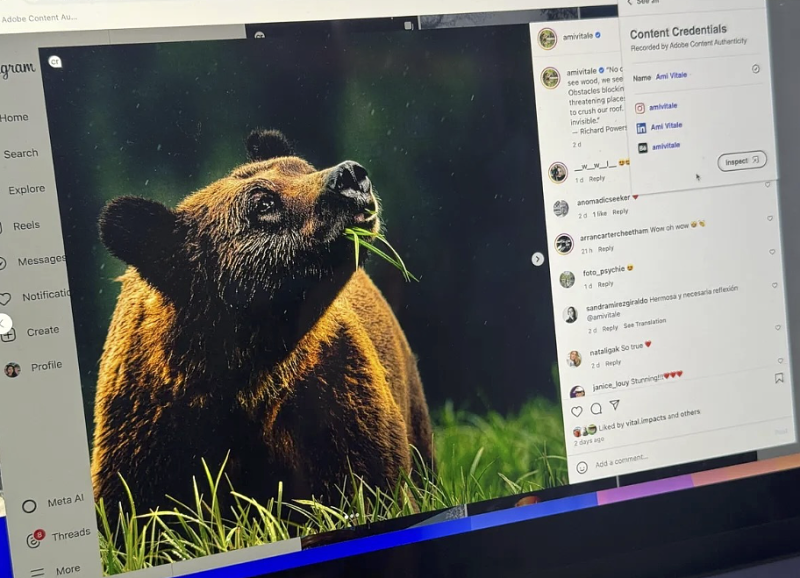This screenshot has width=800, height=578.
Task: Click the Inspect button in Content Credentials
Action: coord(741,161)
